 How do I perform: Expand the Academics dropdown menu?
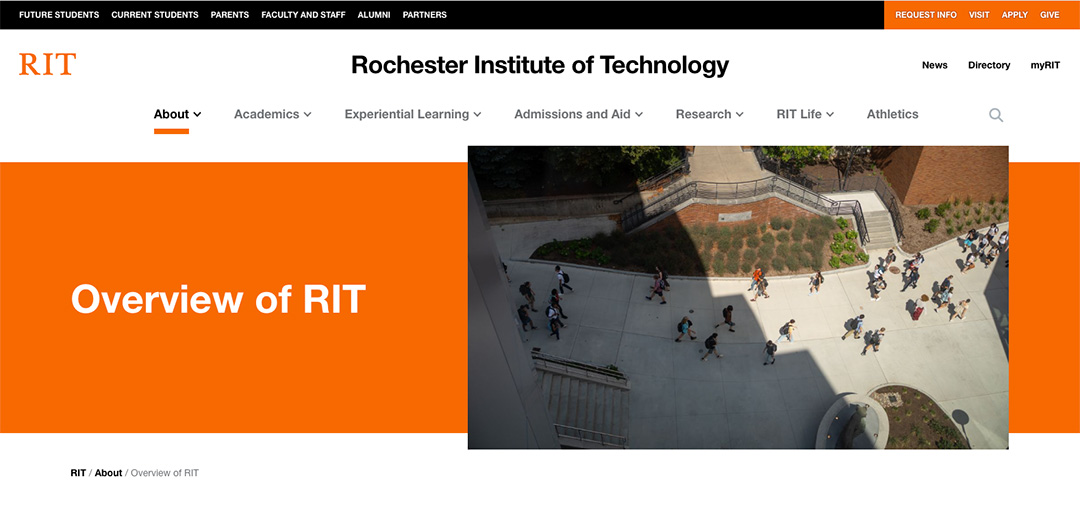coord(272,114)
